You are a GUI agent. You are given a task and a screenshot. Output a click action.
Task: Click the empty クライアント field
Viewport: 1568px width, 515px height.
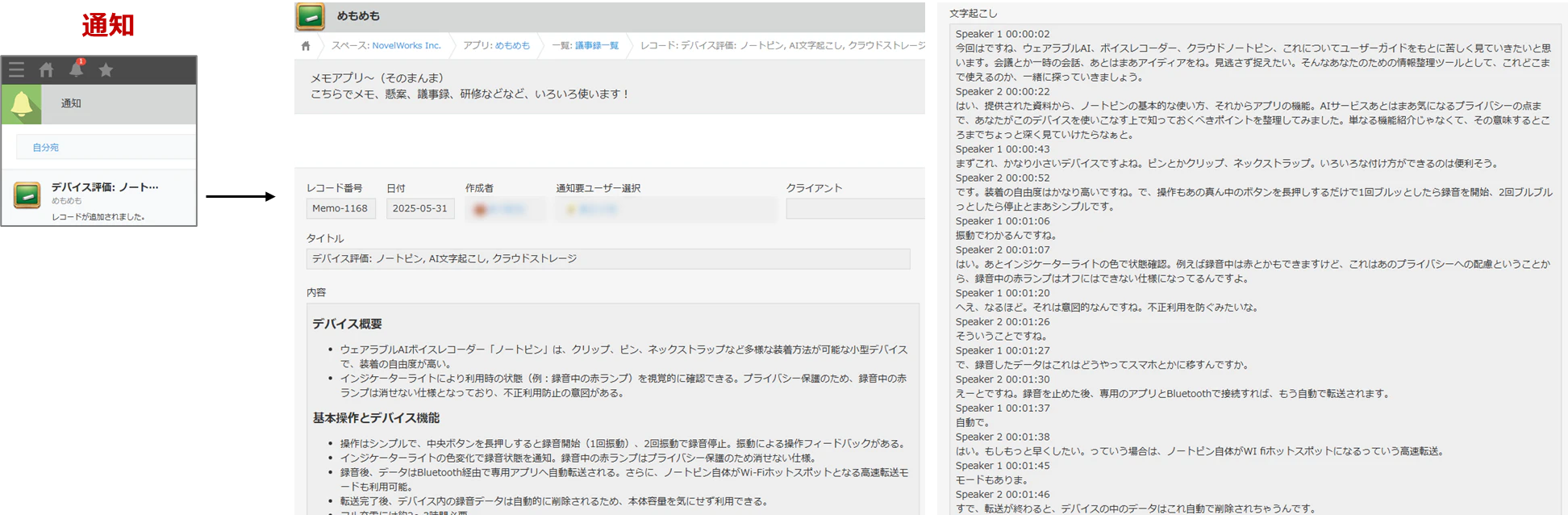point(855,209)
